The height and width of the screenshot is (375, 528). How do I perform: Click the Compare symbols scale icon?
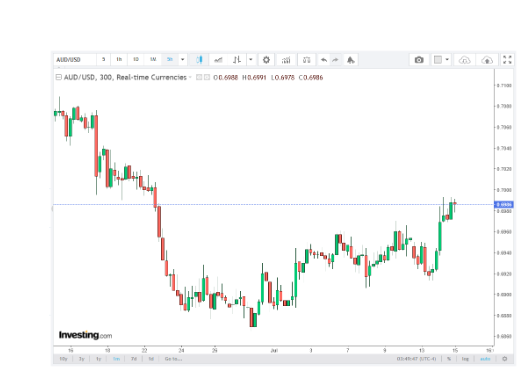coord(306,60)
